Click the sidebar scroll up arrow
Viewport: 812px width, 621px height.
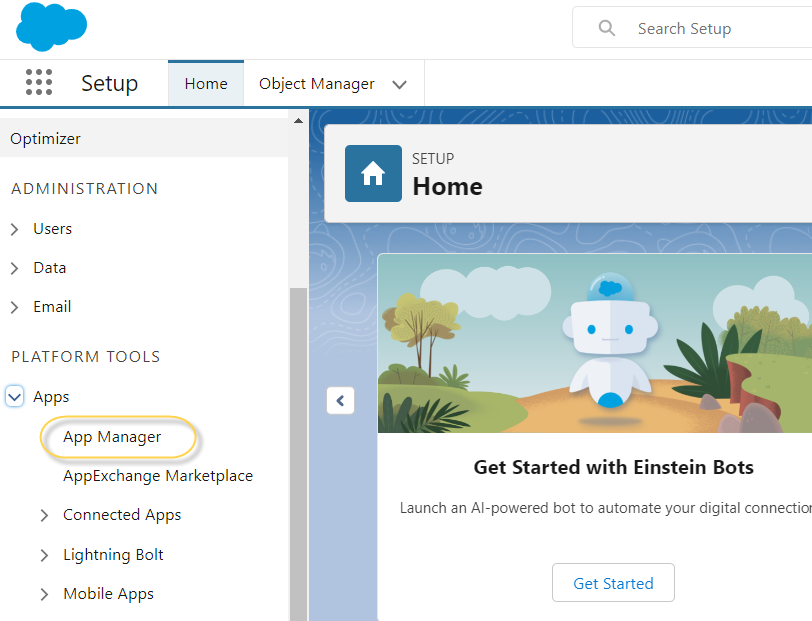[298, 121]
